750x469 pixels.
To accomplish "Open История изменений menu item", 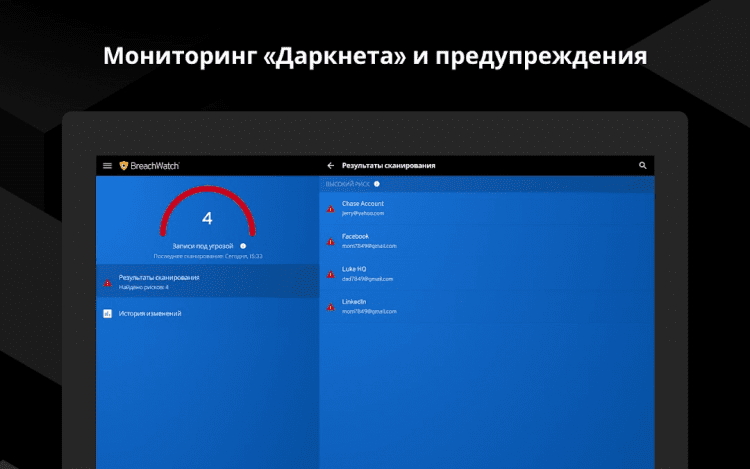I will point(208,314).
